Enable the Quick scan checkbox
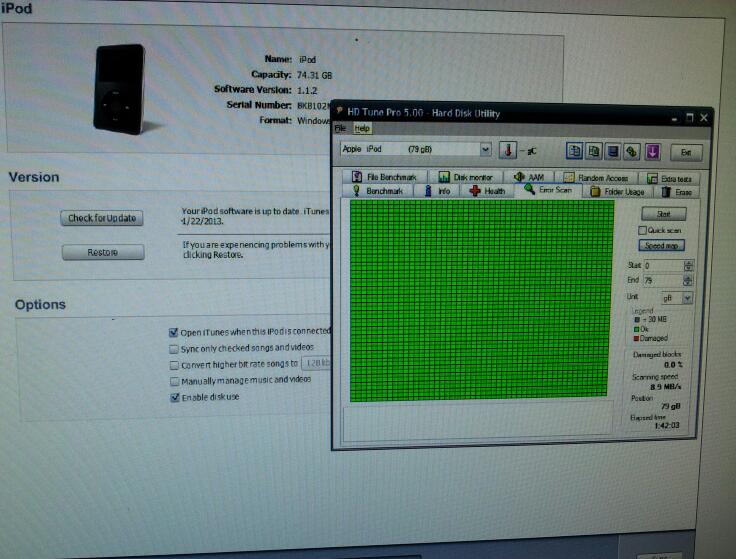This screenshot has height=559, width=736. pos(643,230)
